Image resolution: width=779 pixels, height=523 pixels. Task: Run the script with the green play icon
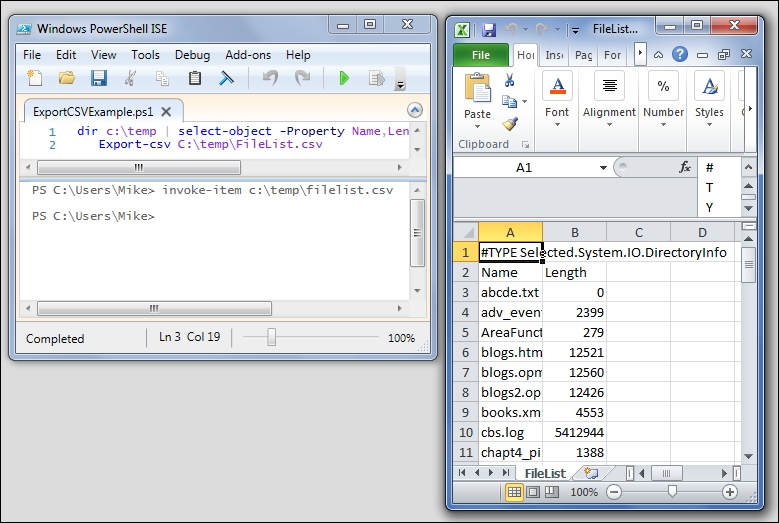point(344,78)
